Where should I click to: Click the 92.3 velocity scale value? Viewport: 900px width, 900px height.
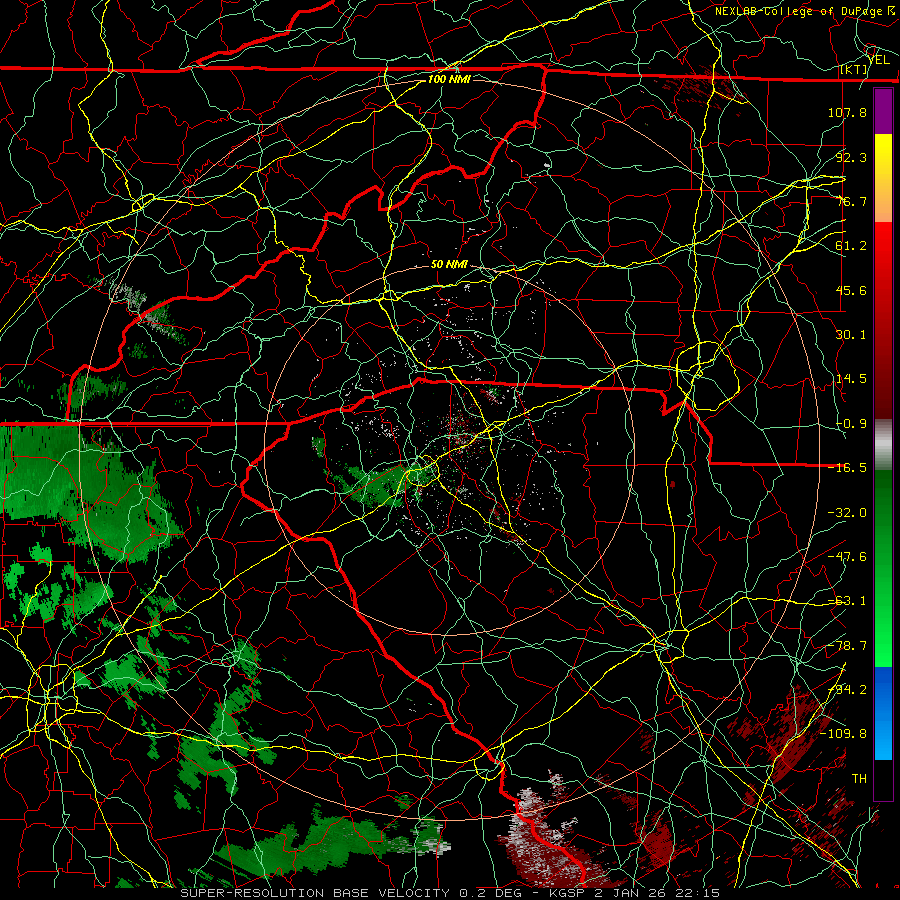[851, 157]
